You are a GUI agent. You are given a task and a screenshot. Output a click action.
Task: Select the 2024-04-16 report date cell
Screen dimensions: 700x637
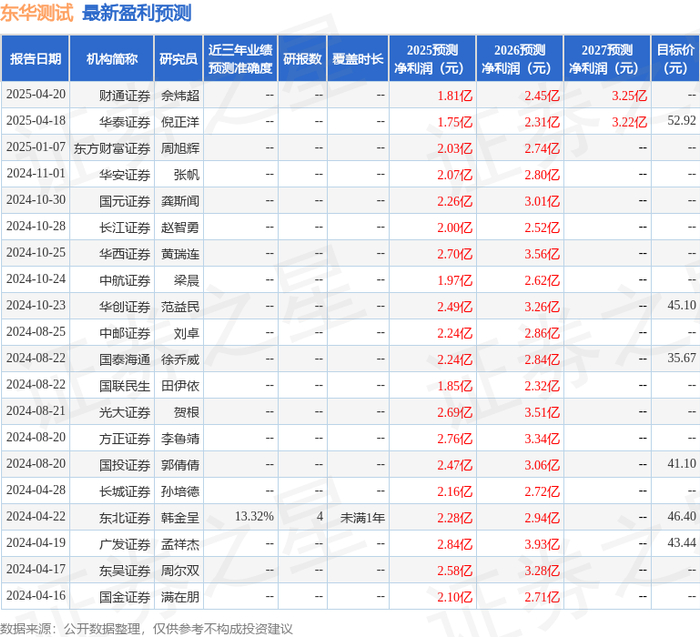[36, 595]
